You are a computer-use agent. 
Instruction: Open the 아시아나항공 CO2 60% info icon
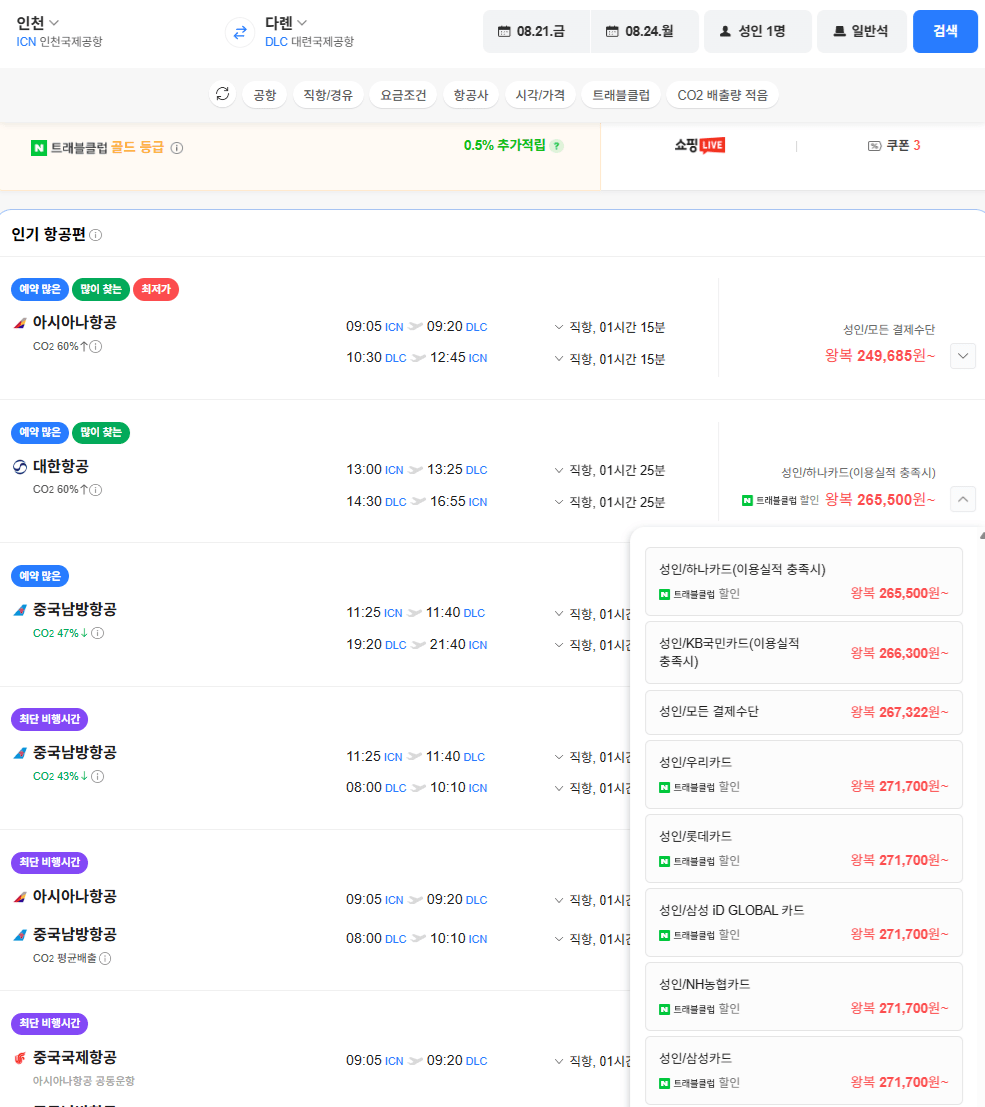coord(96,347)
